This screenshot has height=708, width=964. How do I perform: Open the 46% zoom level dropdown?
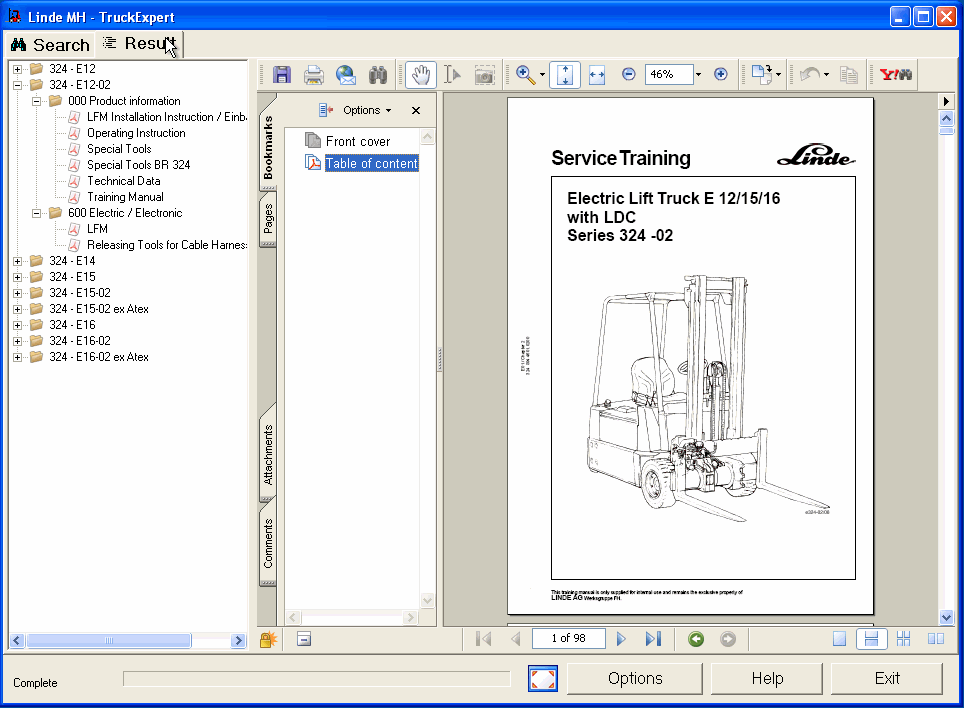[698, 74]
